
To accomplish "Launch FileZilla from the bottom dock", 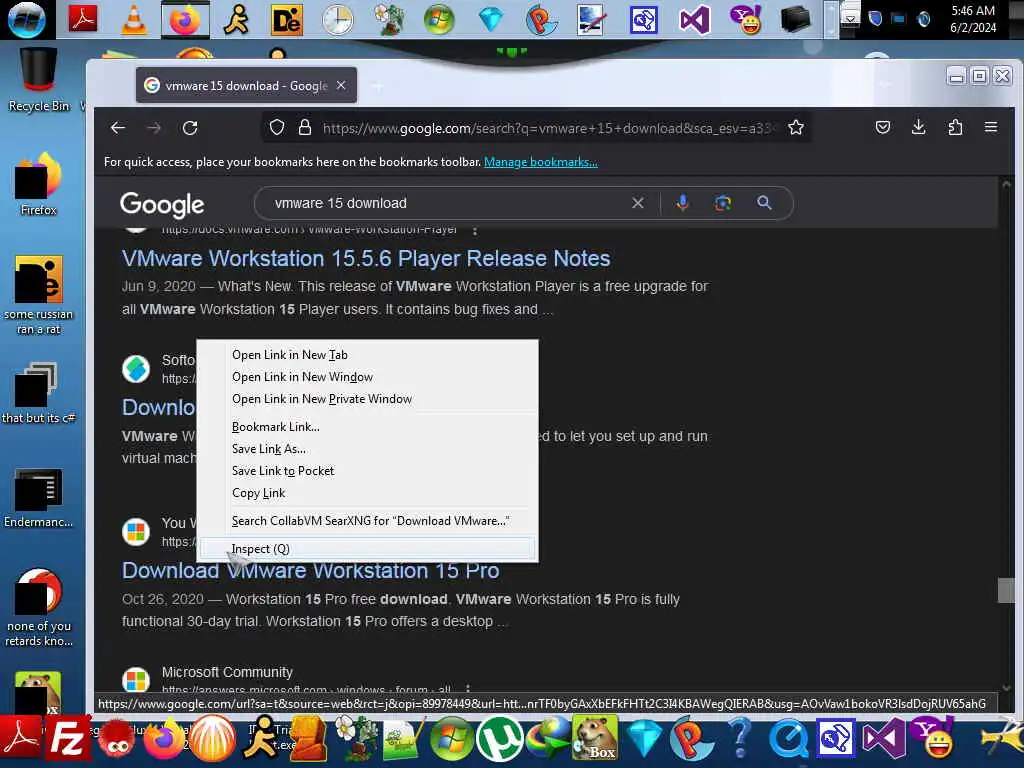I will (x=68, y=739).
